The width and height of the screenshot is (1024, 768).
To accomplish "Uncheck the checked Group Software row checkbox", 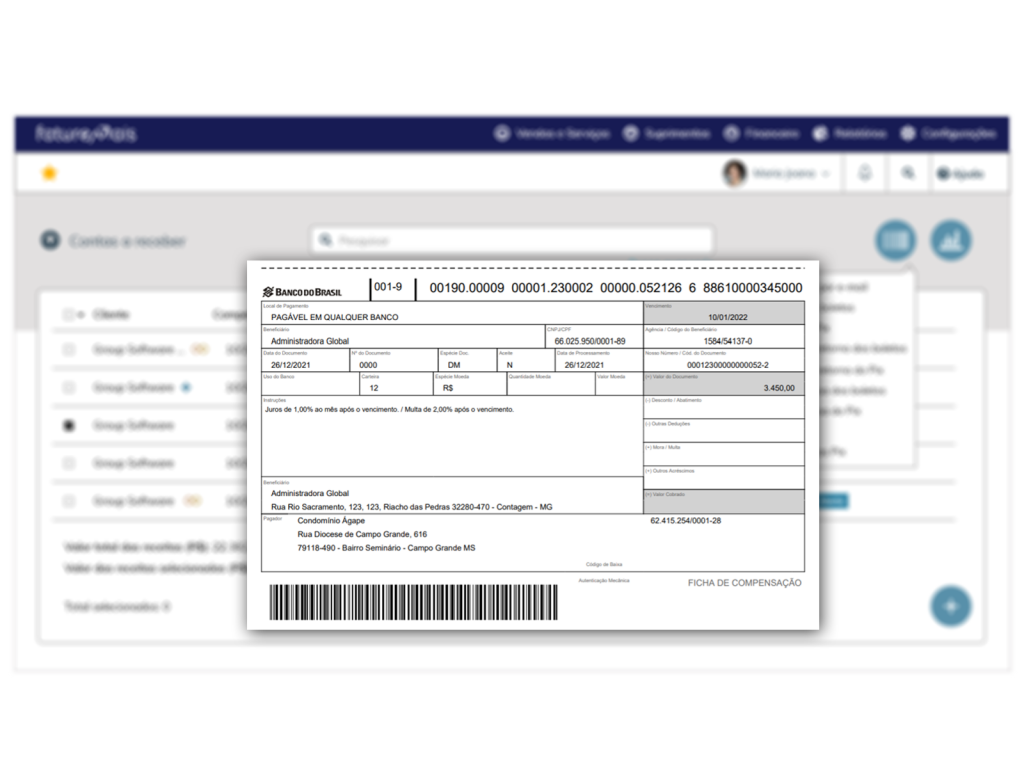I will point(69,425).
